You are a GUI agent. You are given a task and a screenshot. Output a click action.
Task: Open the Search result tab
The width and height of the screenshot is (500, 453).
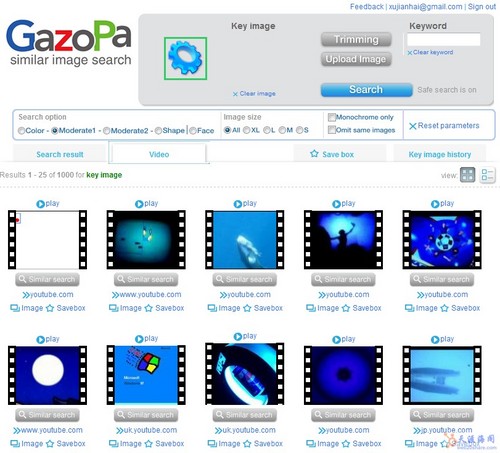coord(60,154)
